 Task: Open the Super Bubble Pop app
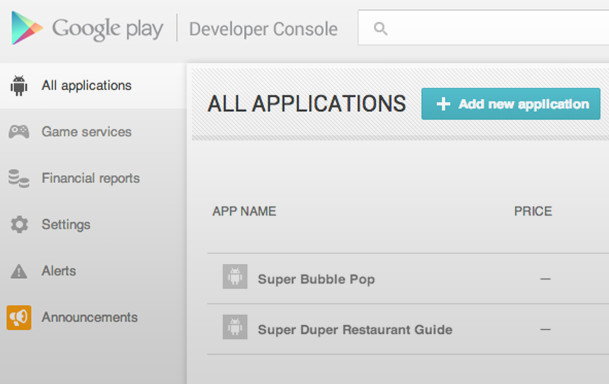point(317,279)
